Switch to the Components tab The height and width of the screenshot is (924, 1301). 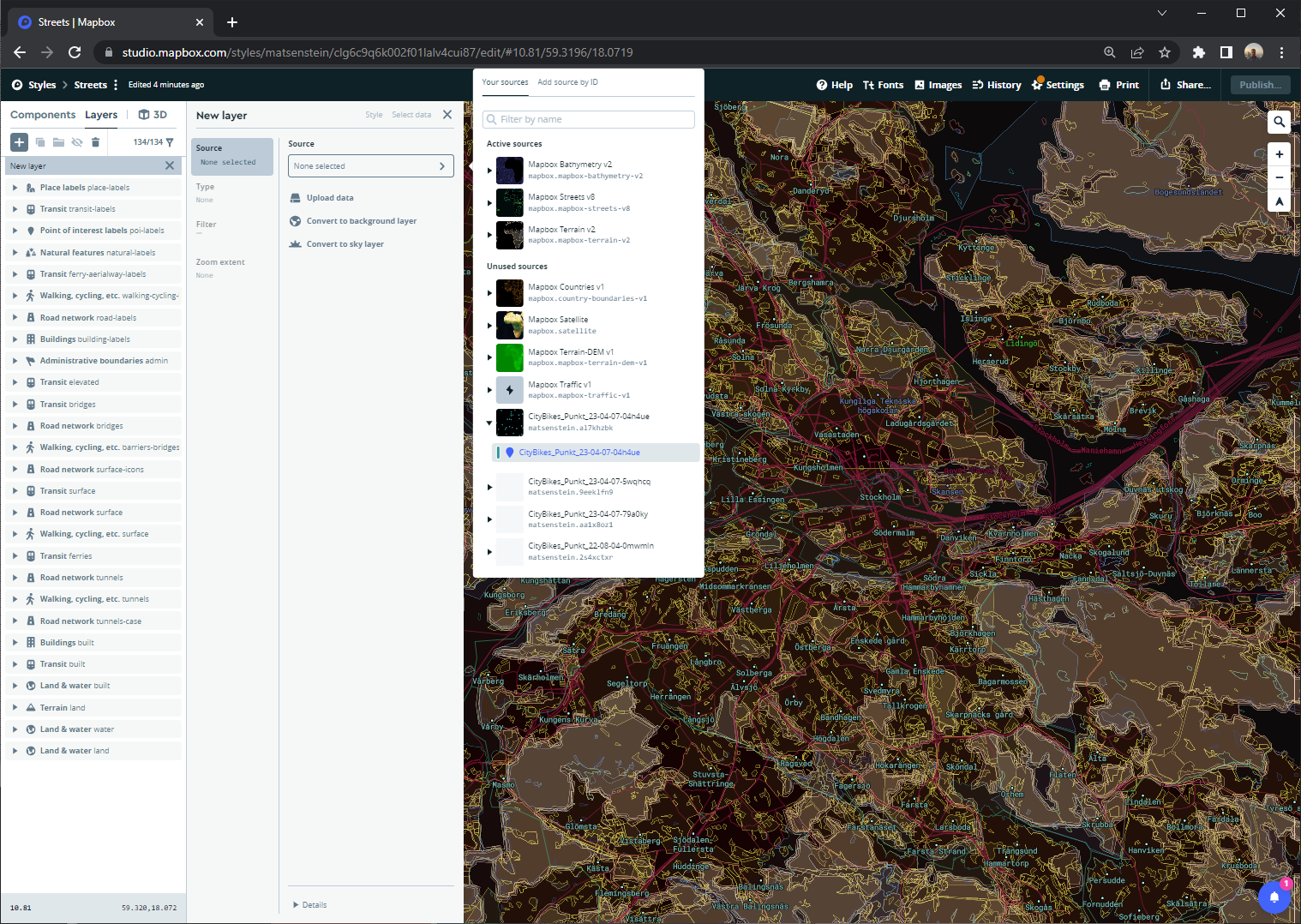pos(43,115)
